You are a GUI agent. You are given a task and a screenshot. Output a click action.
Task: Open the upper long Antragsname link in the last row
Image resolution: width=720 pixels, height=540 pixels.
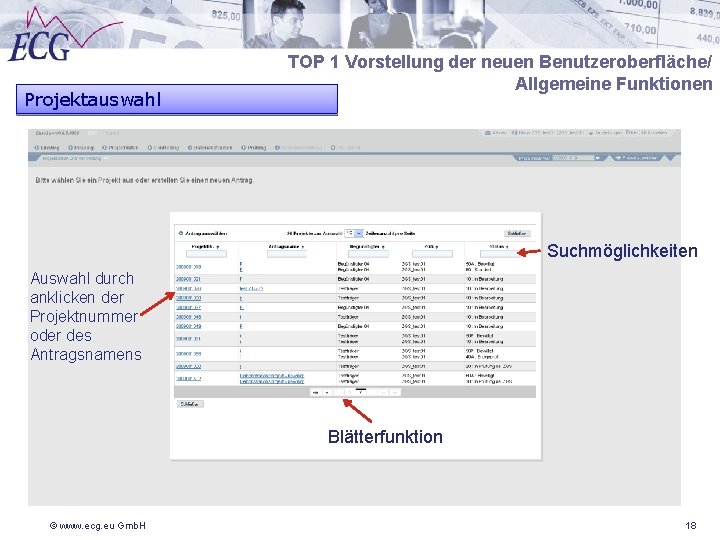click(x=271, y=376)
